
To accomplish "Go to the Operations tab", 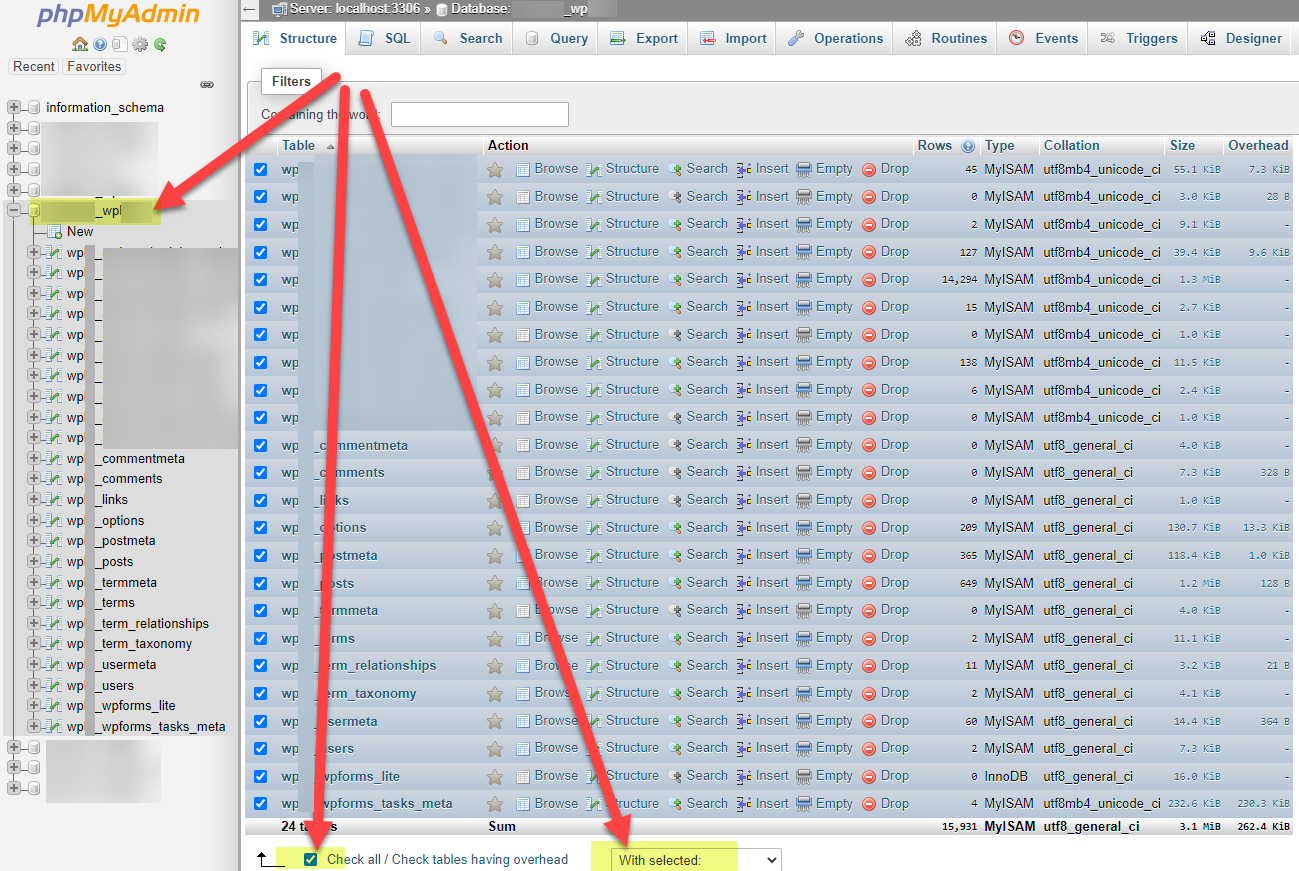I will click(x=835, y=38).
